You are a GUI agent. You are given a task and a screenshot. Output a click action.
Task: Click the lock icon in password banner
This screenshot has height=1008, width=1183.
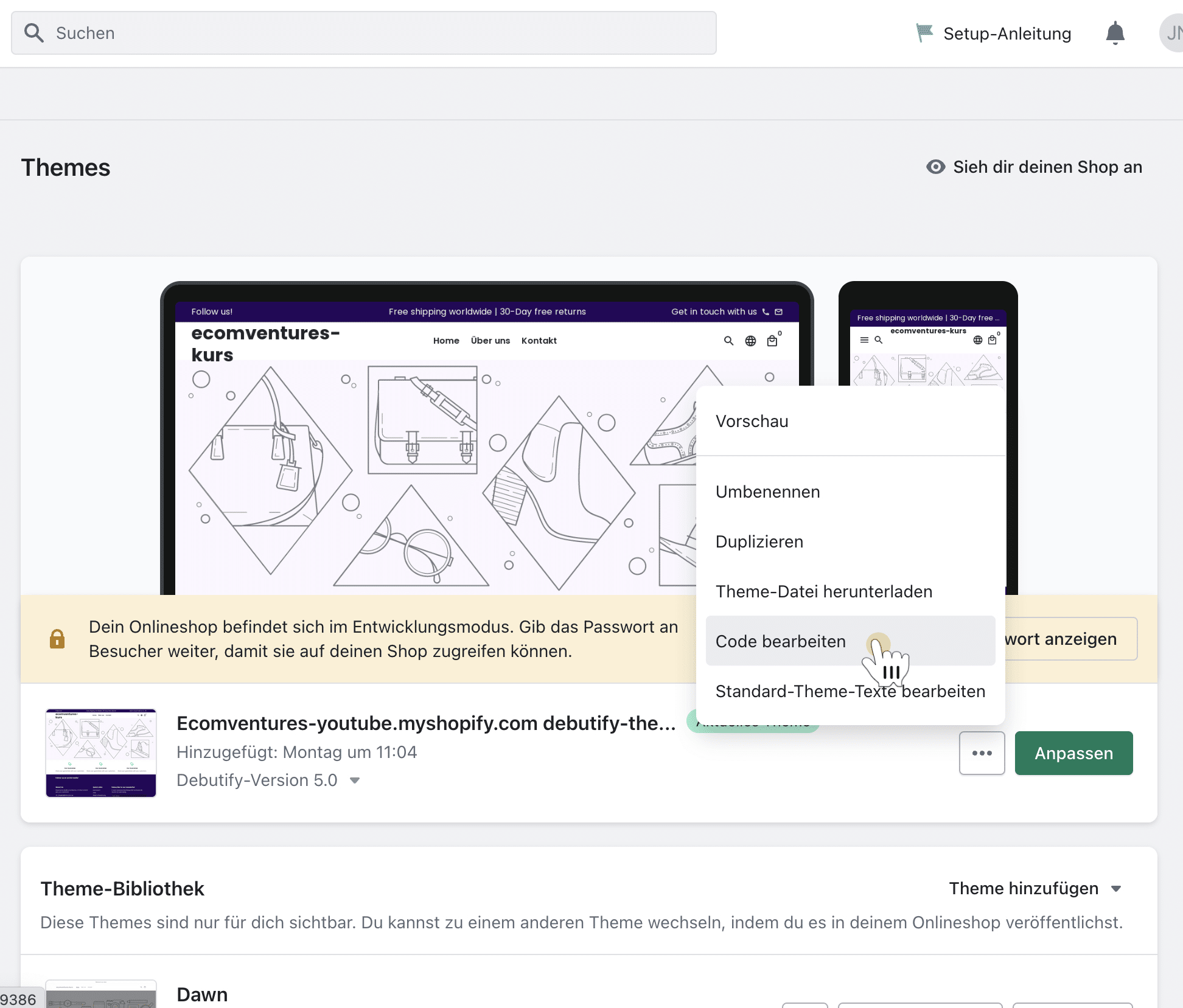(57, 639)
